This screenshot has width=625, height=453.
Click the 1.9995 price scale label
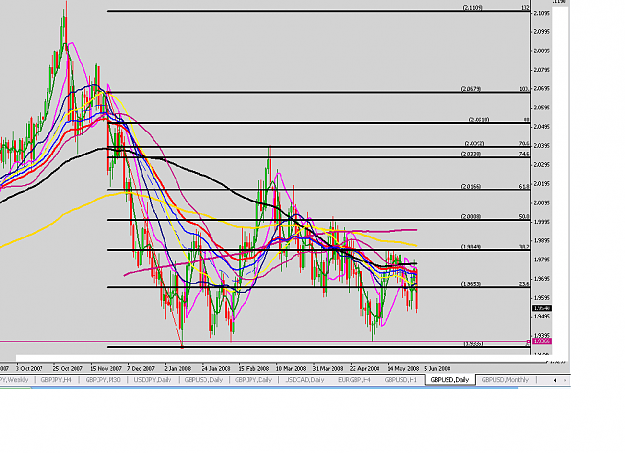542,222
